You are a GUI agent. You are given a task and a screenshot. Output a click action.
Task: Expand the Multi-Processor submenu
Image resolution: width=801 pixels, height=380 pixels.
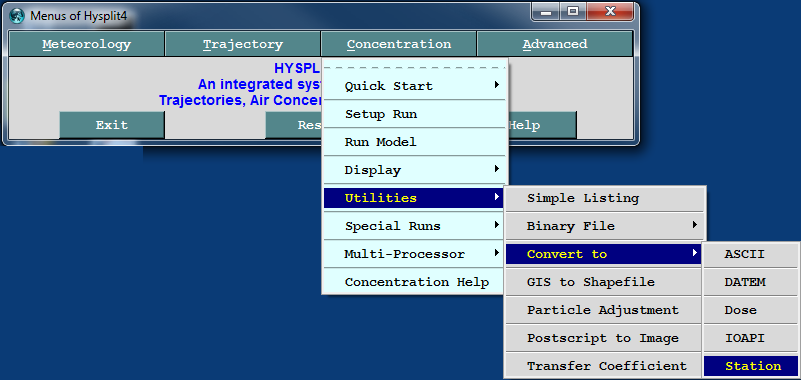tap(415, 254)
